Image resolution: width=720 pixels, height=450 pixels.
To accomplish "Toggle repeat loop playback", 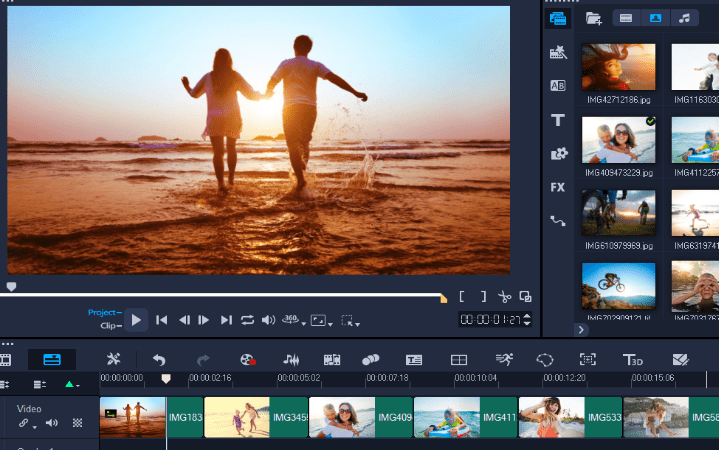I will (x=247, y=320).
